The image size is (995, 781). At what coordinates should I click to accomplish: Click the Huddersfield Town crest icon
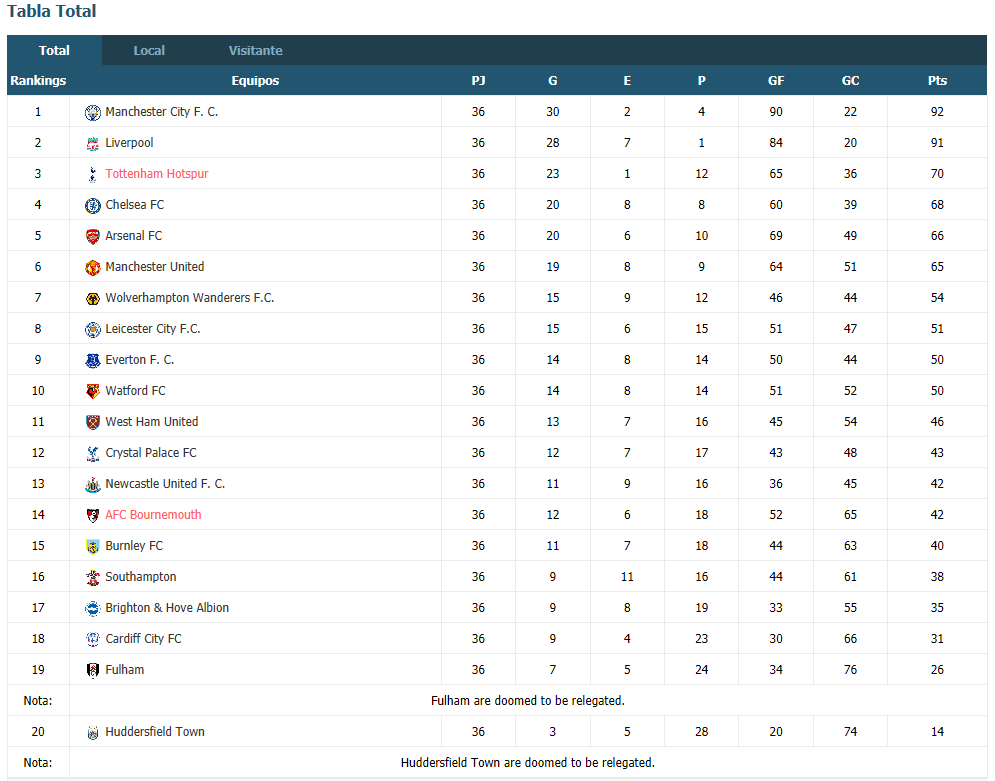(x=93, y=733)
